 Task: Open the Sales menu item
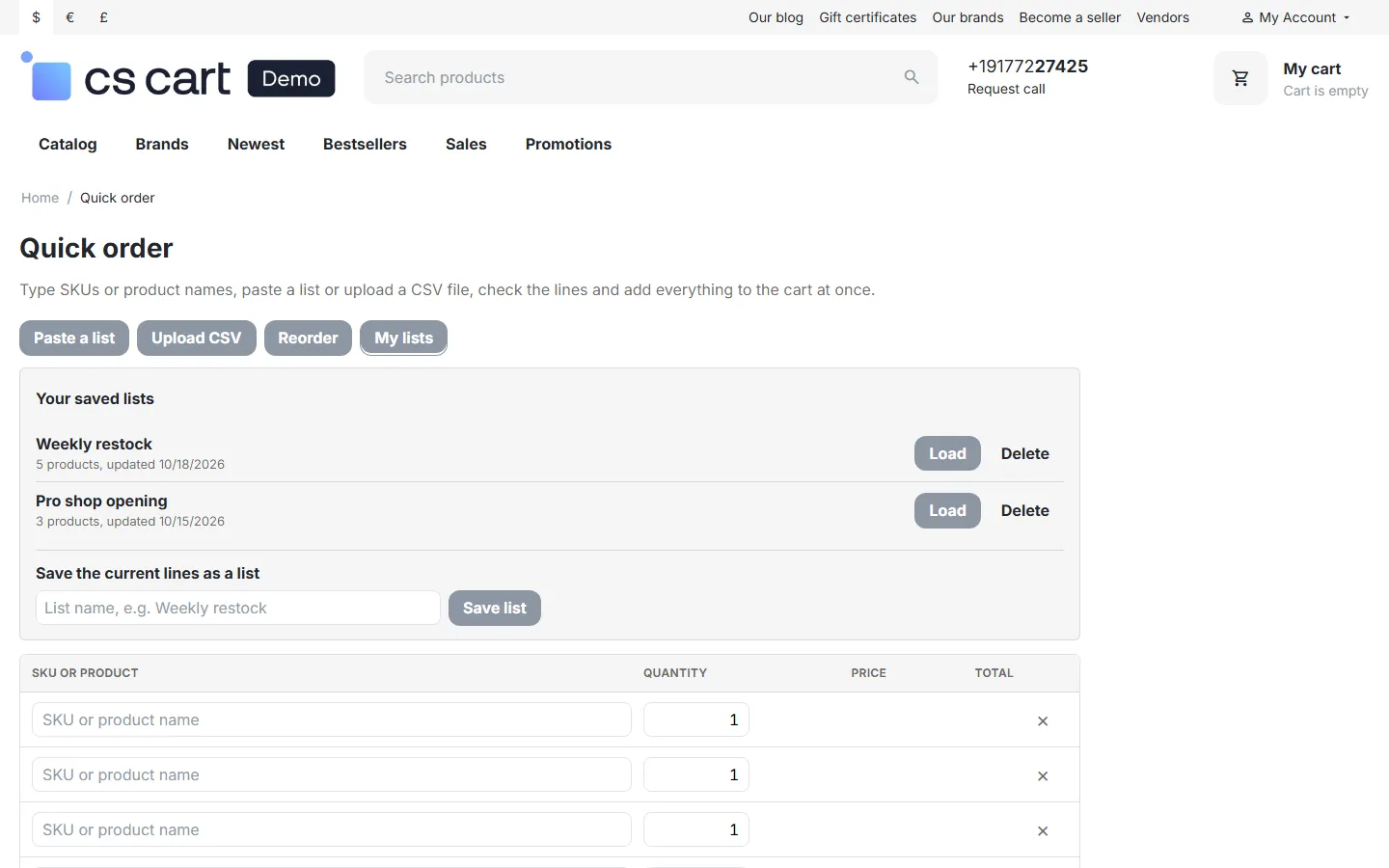466,144
